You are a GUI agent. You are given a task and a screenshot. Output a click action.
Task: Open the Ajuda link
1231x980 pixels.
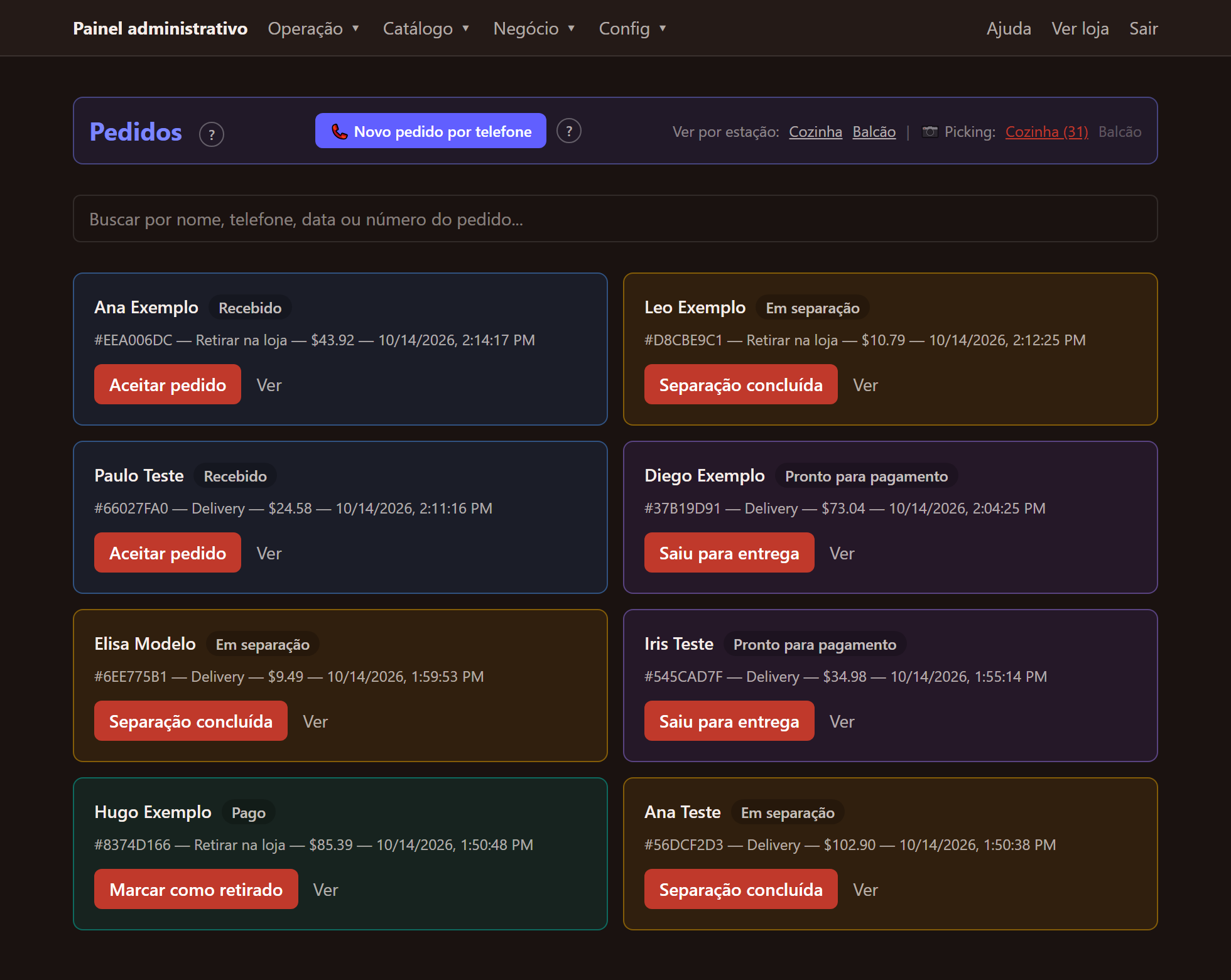(1009, 28)
